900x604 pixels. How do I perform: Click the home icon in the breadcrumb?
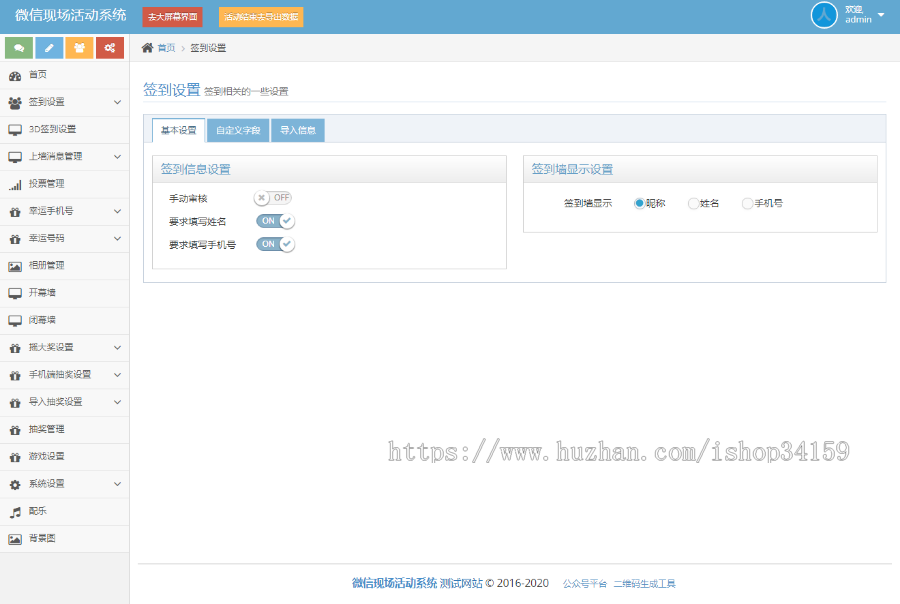point(148,48)
